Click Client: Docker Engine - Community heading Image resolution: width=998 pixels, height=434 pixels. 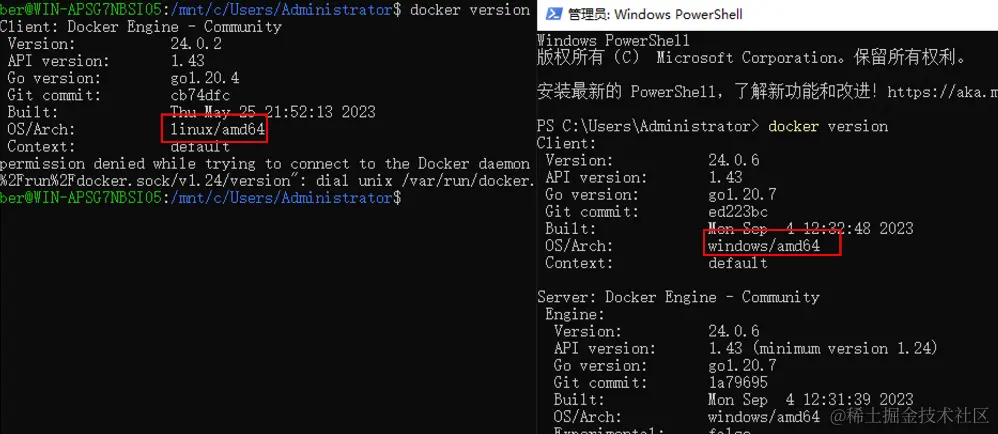(x=141, y=27)
